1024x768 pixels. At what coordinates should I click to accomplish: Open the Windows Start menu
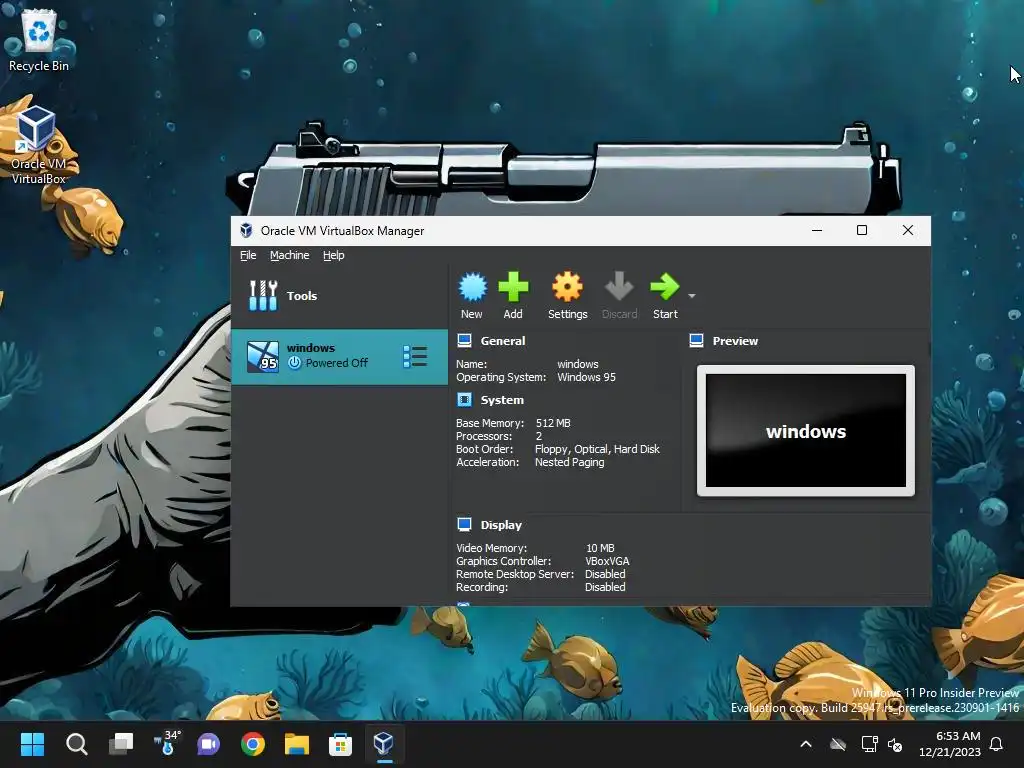click(32, 744)
